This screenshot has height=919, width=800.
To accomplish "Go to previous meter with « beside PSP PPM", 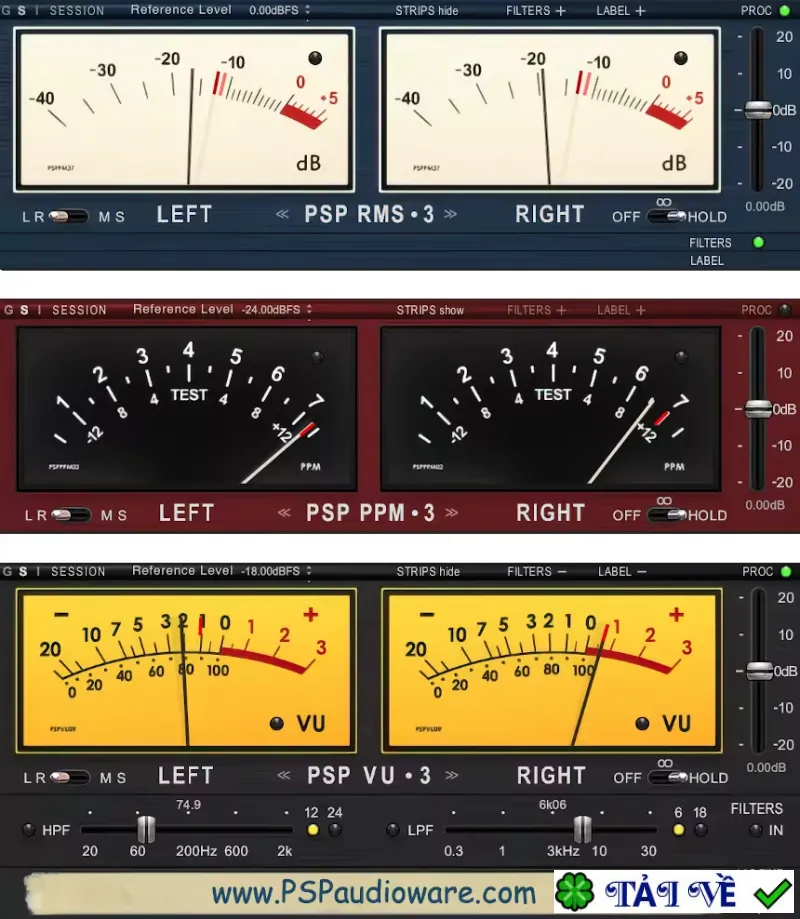I will (284, 513).
